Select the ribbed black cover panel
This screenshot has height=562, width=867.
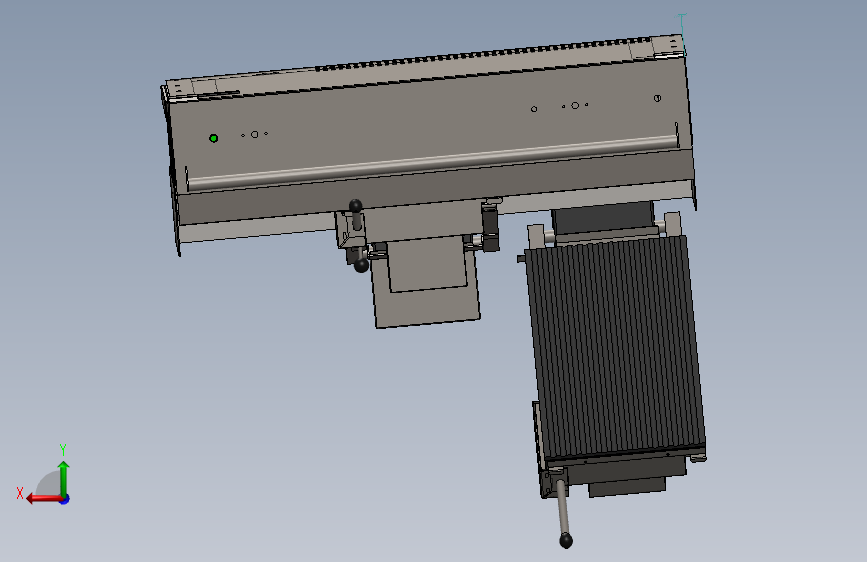[615, 347]
